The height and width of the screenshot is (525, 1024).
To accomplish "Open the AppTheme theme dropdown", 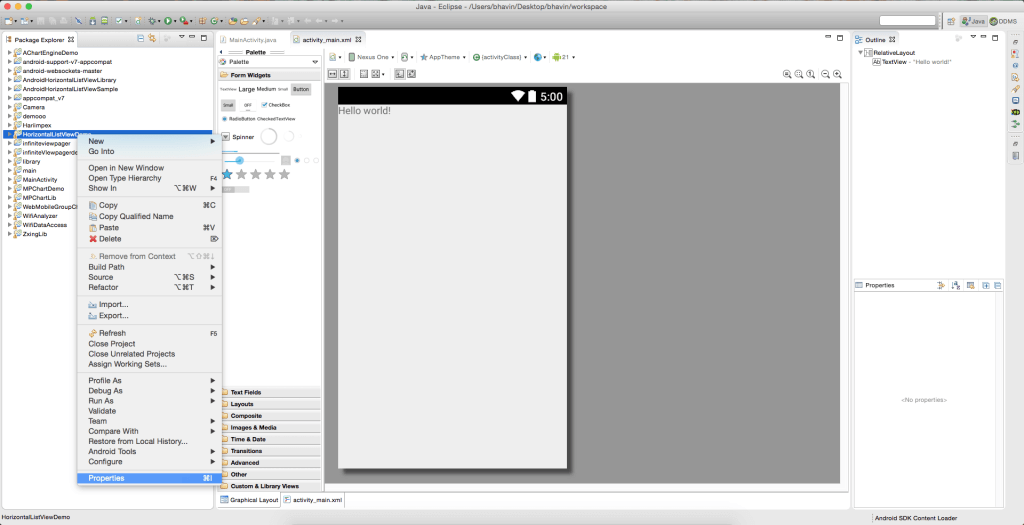I will click(x=442, y=57).
